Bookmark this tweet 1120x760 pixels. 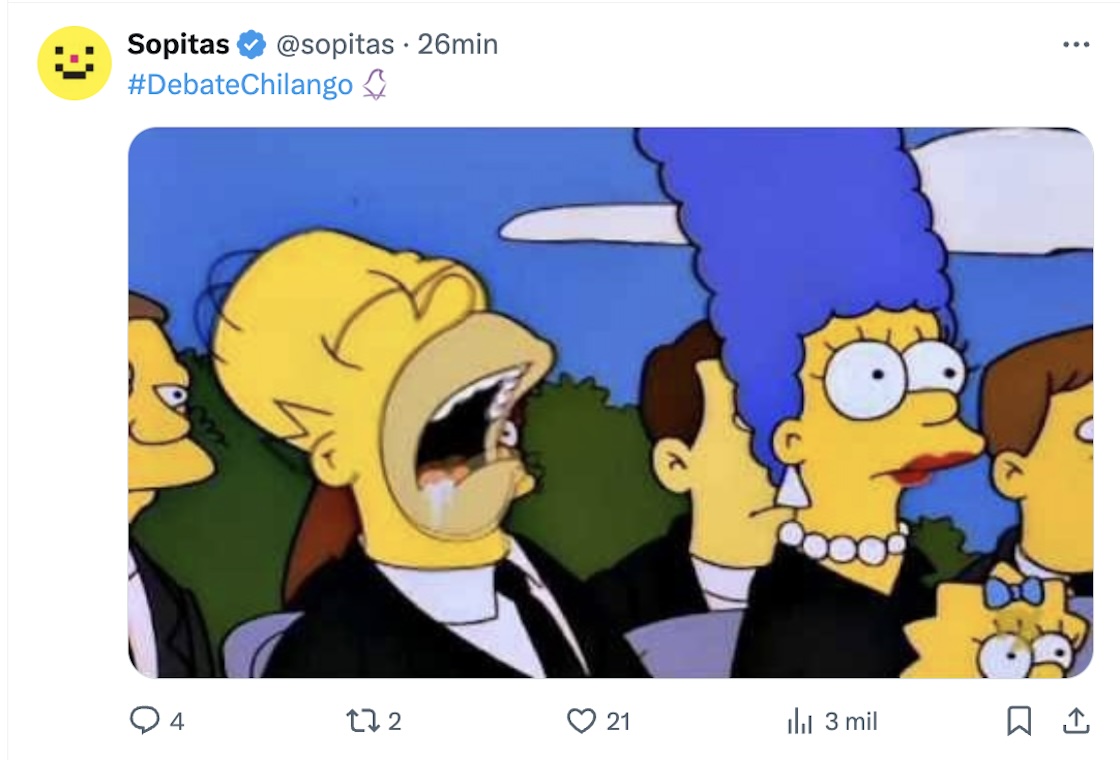pos(1019,721)
